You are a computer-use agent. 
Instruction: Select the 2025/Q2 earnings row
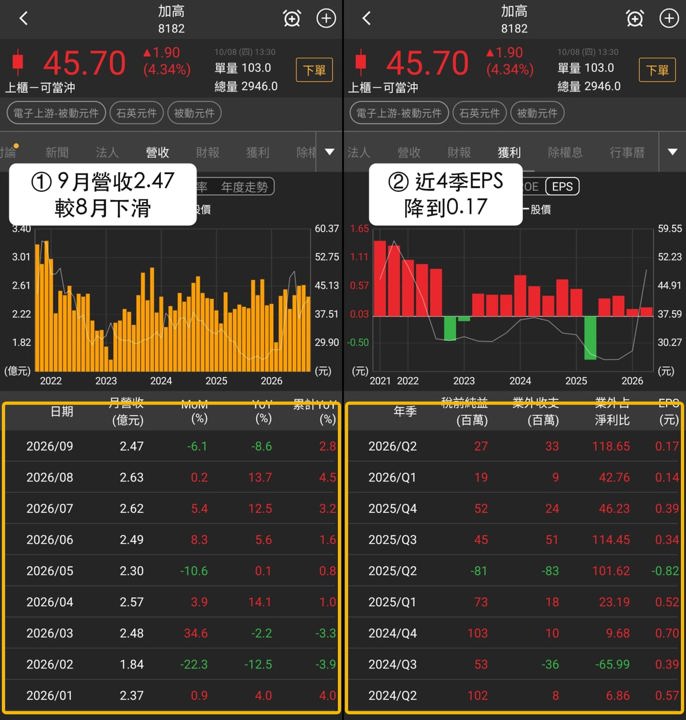click(x=514, y=571)
